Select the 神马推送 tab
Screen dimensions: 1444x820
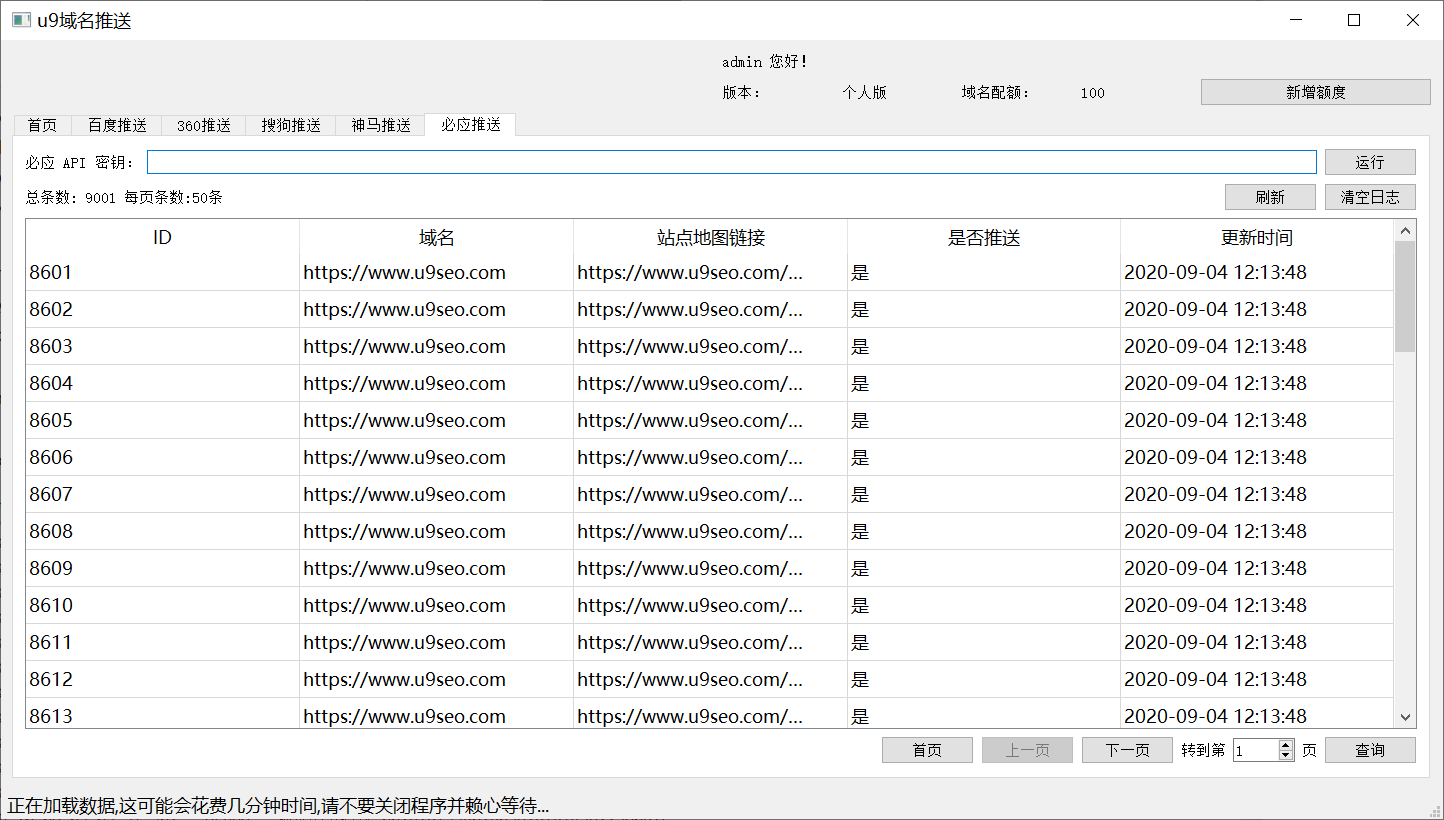pyautogui.click(x=381, y=125)
